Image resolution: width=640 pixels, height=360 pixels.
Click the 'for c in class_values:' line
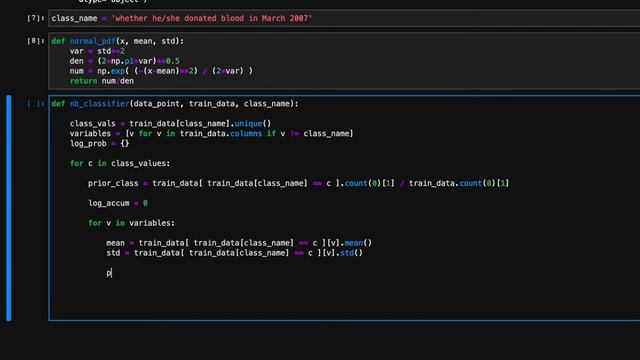pyautogui.click(x=120, y=163)
